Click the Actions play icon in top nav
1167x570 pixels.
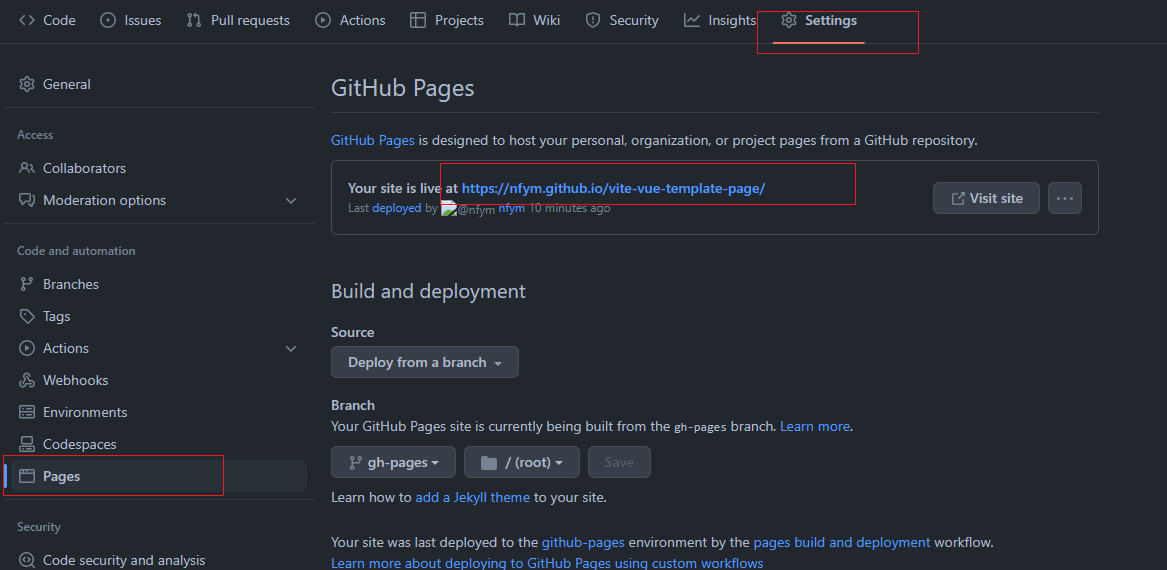323,21
